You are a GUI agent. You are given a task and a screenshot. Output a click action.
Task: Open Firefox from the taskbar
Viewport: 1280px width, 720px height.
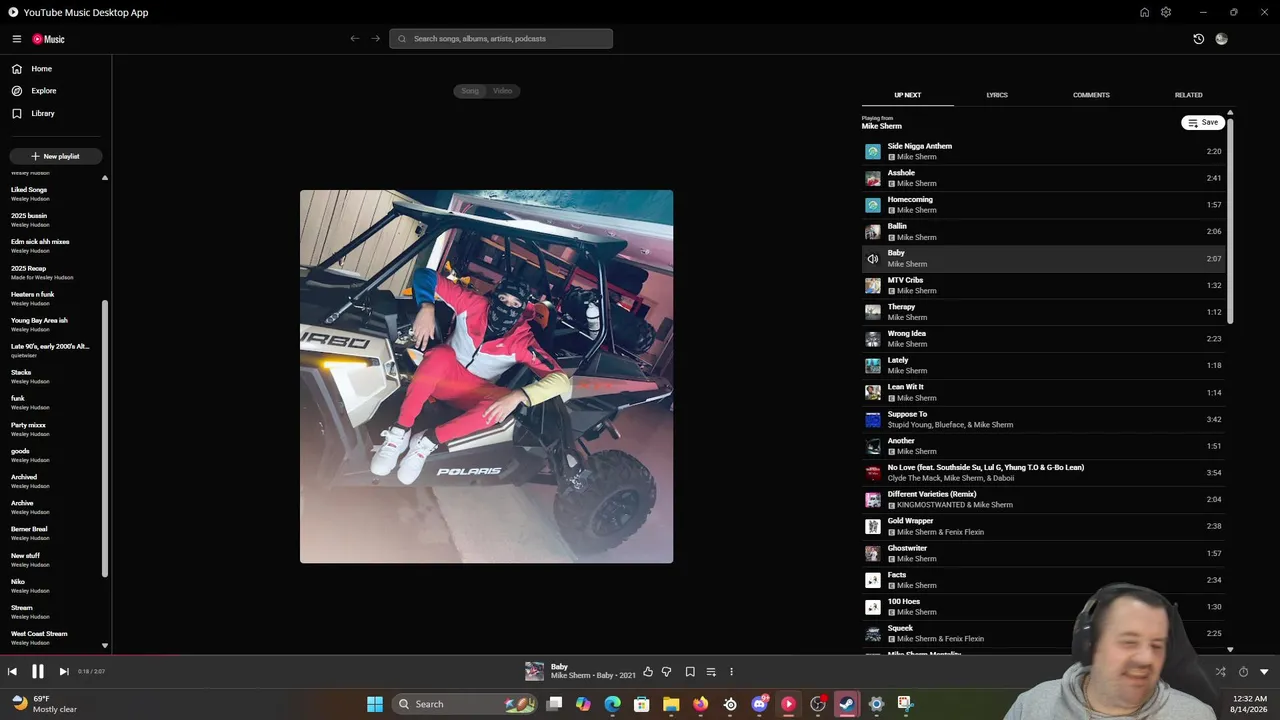coord(700,704)
